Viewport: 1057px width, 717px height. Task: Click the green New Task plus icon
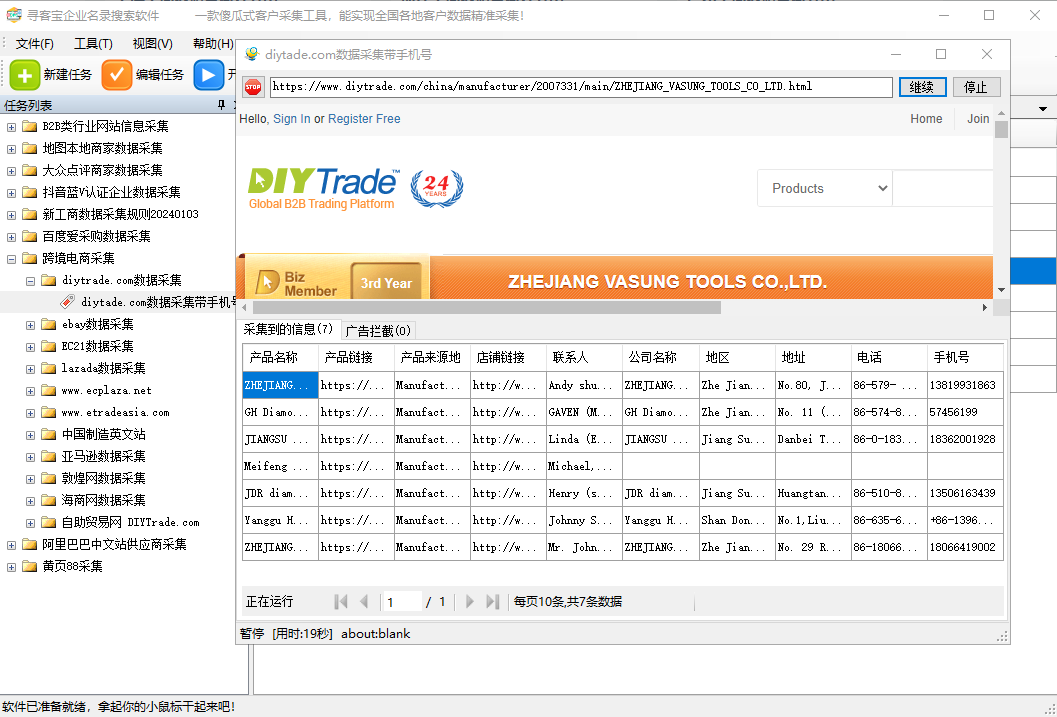(25, 75)
